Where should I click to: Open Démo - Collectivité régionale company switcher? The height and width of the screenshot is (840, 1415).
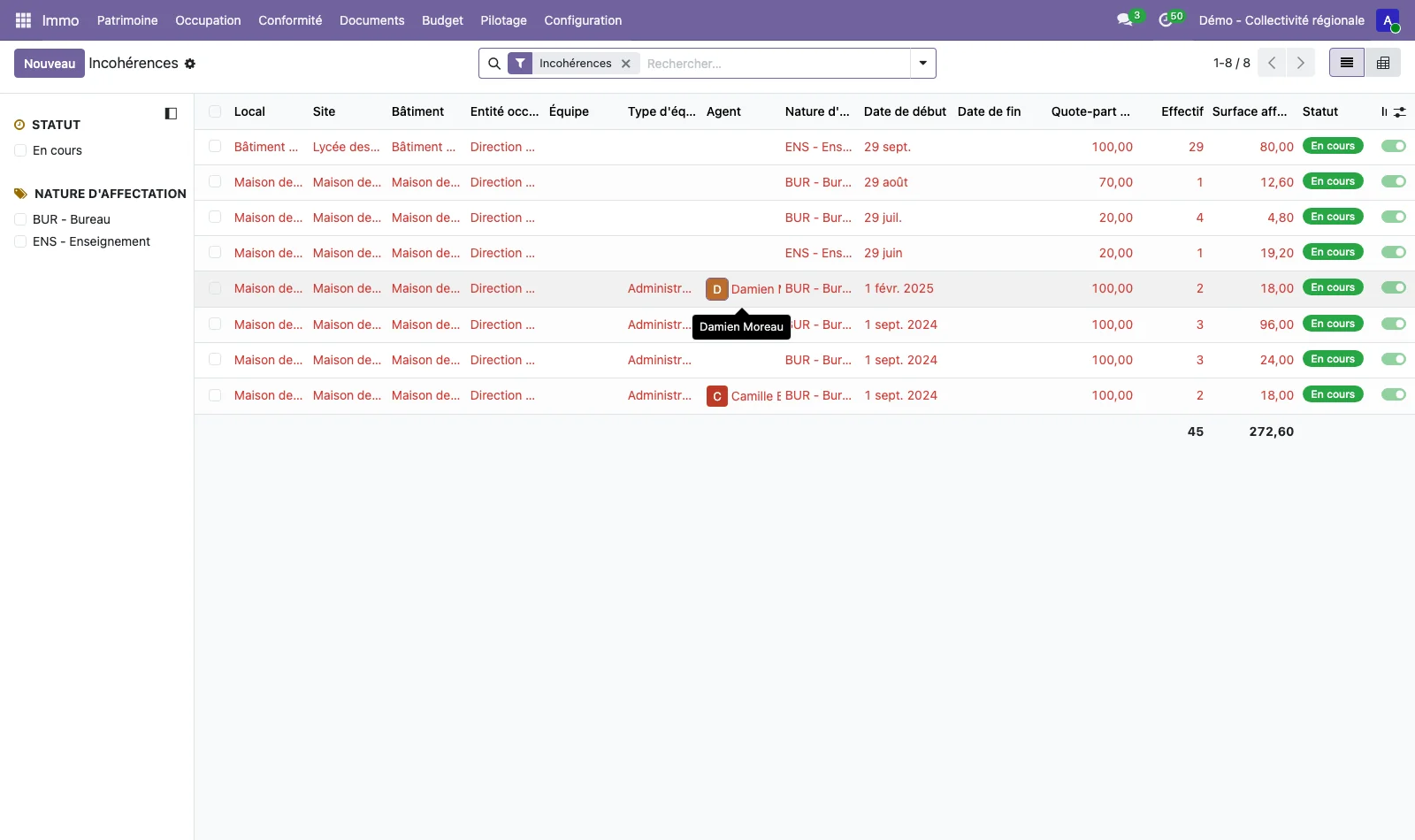coord(1281,20)
